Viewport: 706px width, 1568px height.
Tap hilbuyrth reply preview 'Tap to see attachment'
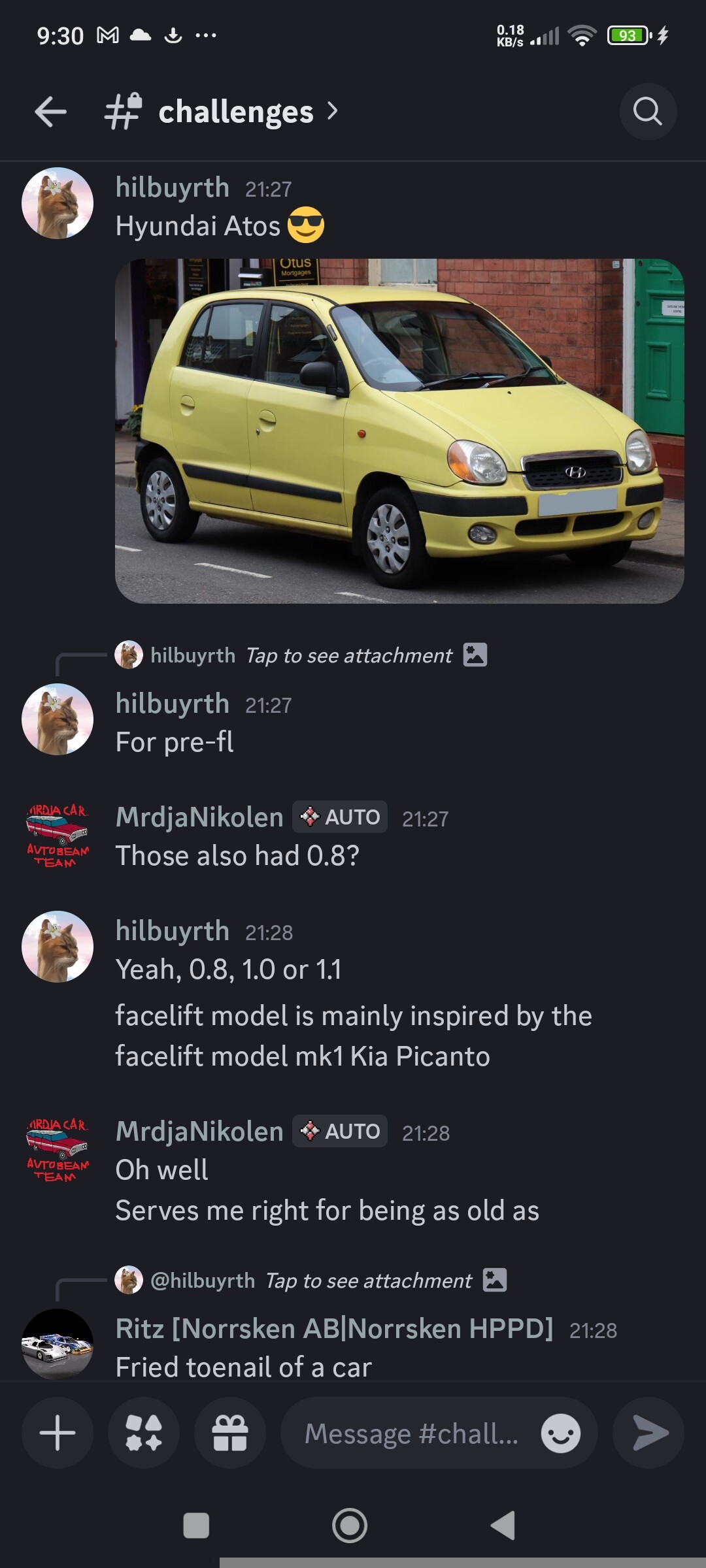[301, 655]
